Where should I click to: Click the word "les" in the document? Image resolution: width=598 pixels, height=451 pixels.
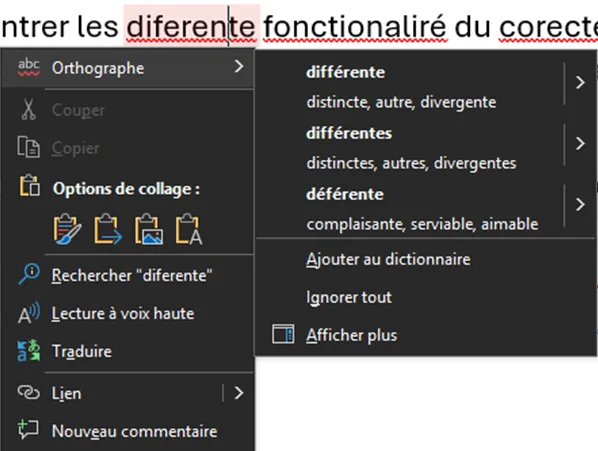click(98, 27)
